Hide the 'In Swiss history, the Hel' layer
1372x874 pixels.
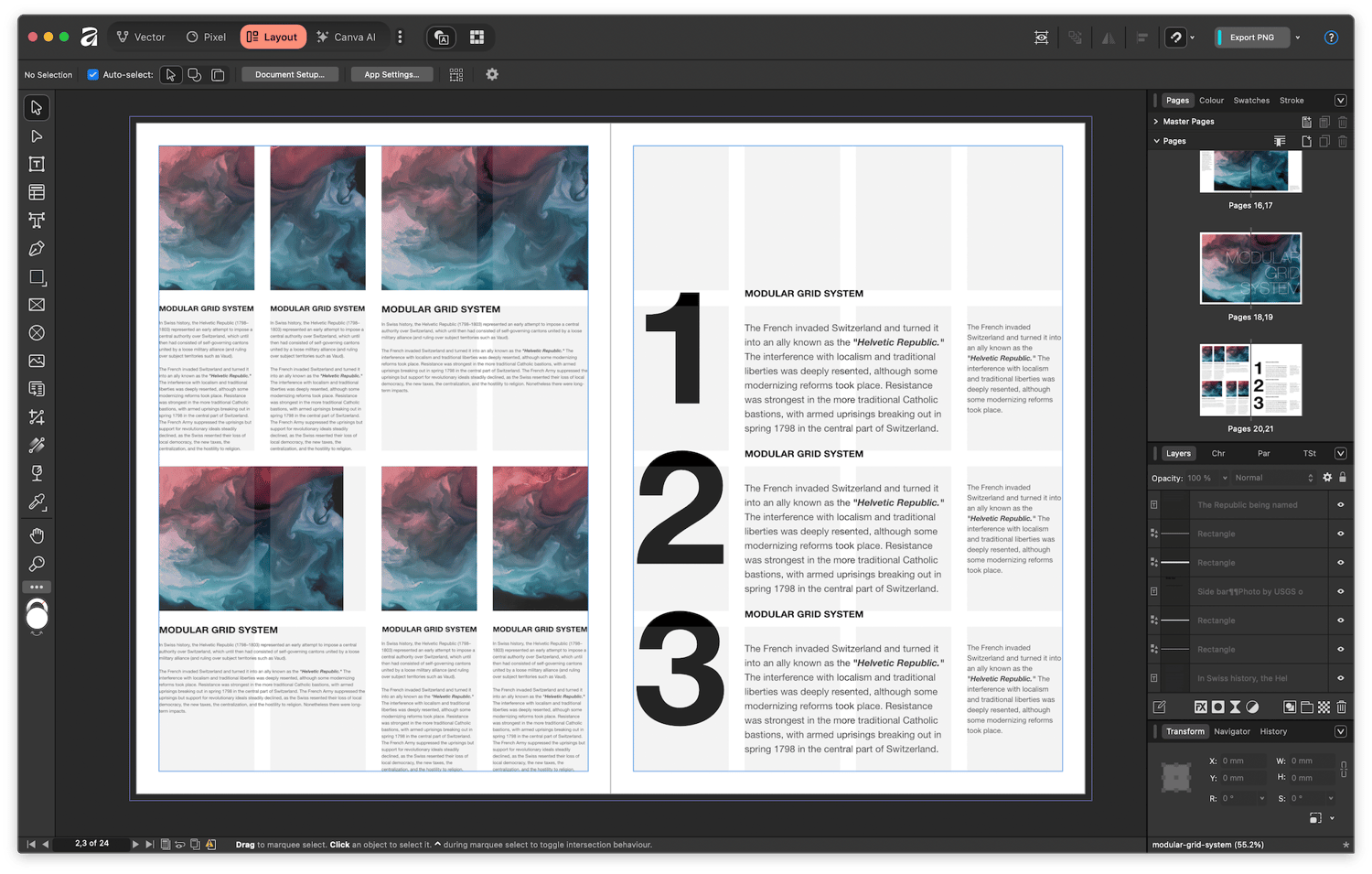coord(1341,679)
